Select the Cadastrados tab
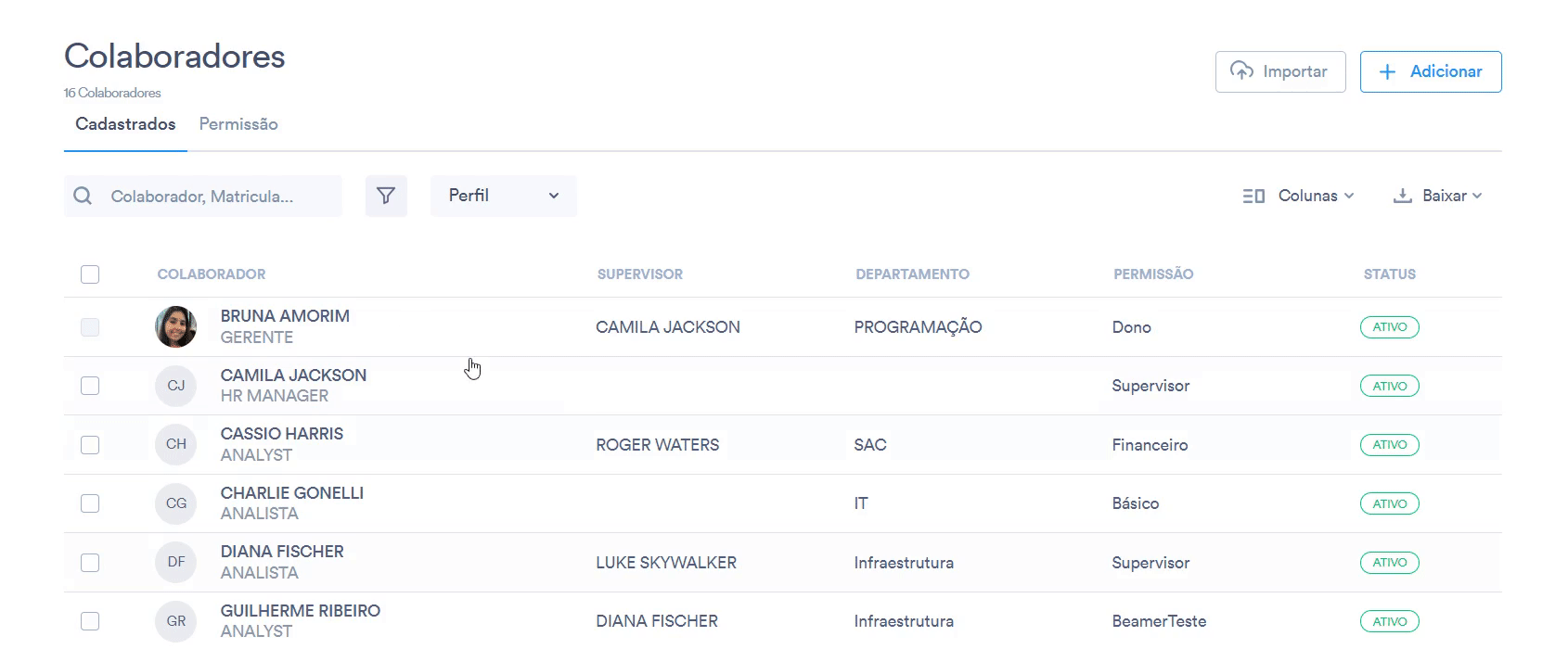 (x=125, y=124)
